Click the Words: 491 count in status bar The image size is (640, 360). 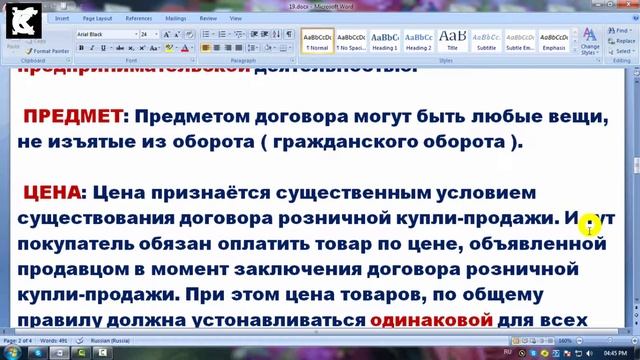(53, 340)
